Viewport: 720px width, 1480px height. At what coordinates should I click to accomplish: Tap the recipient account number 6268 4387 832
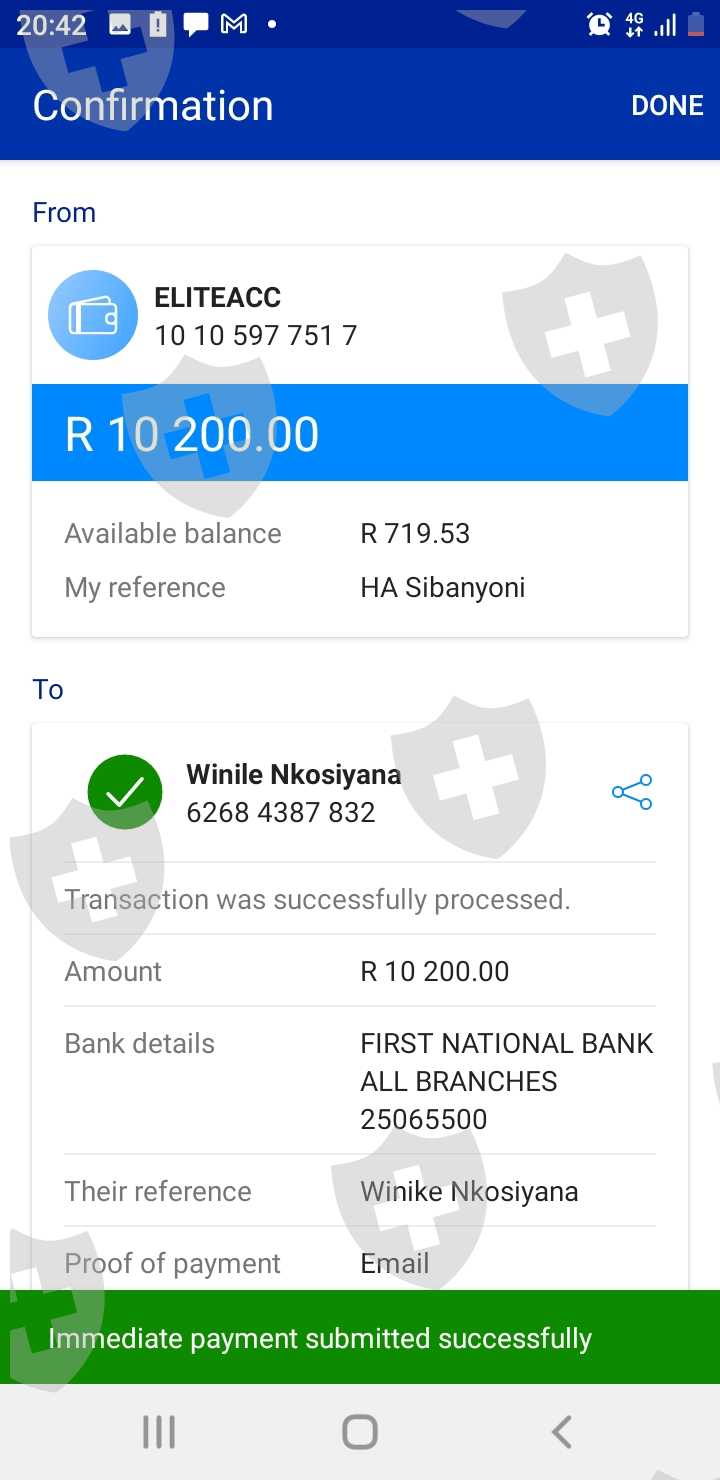pyautogui.click(x=281, y=812)
